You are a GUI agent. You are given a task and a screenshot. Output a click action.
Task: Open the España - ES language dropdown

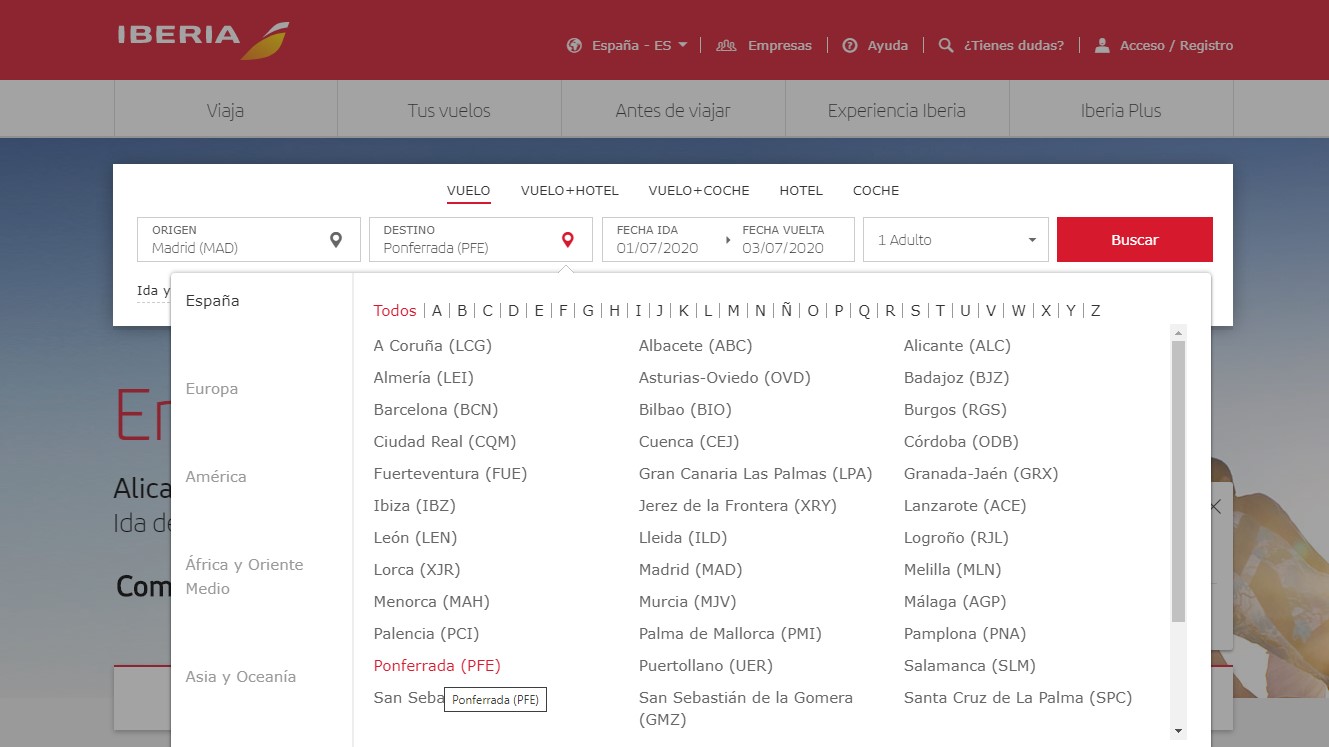tap(640, 45)
